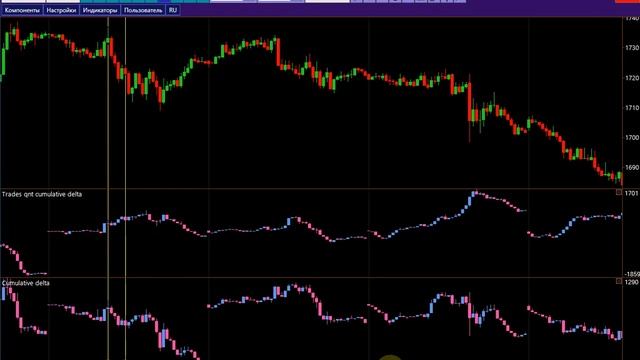Click the square button on Trades qnt cumulative delta panel
This screenshot has width=640, height=360.
coord(619,192)
